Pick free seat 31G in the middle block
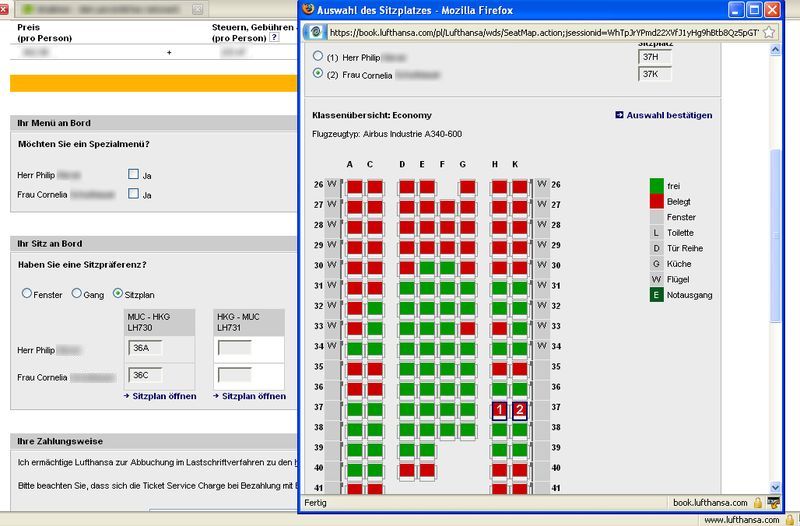 [467, 288]
